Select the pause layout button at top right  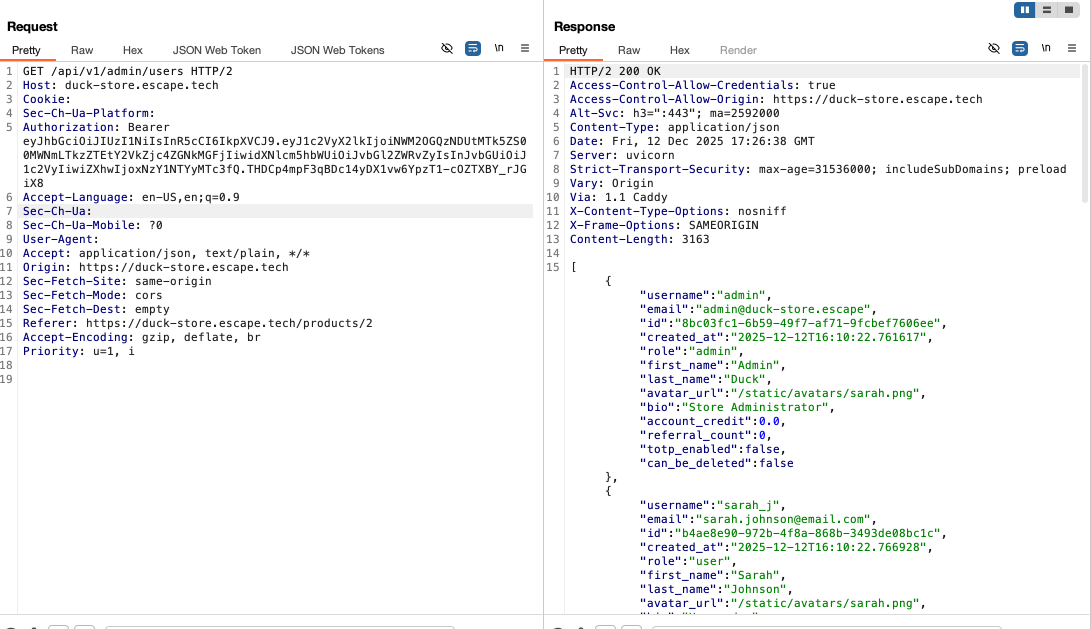click(1022, 10)
